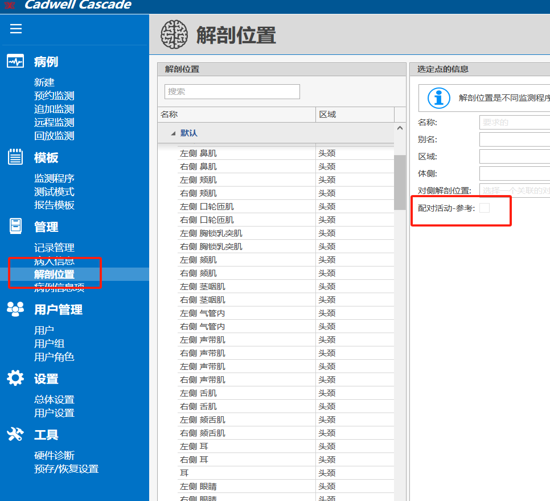Screen dimensions: 550x501
Task: Click the list scroll-up arrow
Action: point(400,128)
